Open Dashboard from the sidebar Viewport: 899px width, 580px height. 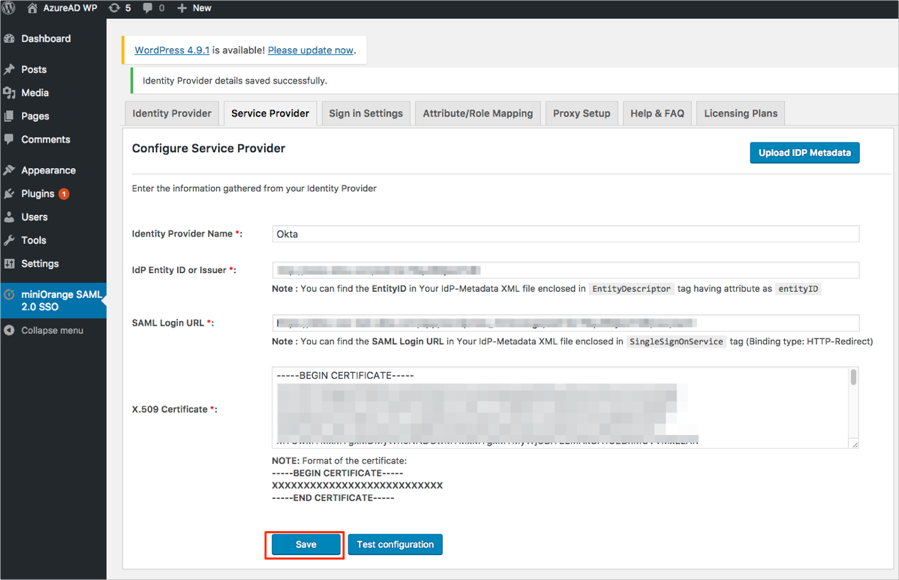[46, 39]
